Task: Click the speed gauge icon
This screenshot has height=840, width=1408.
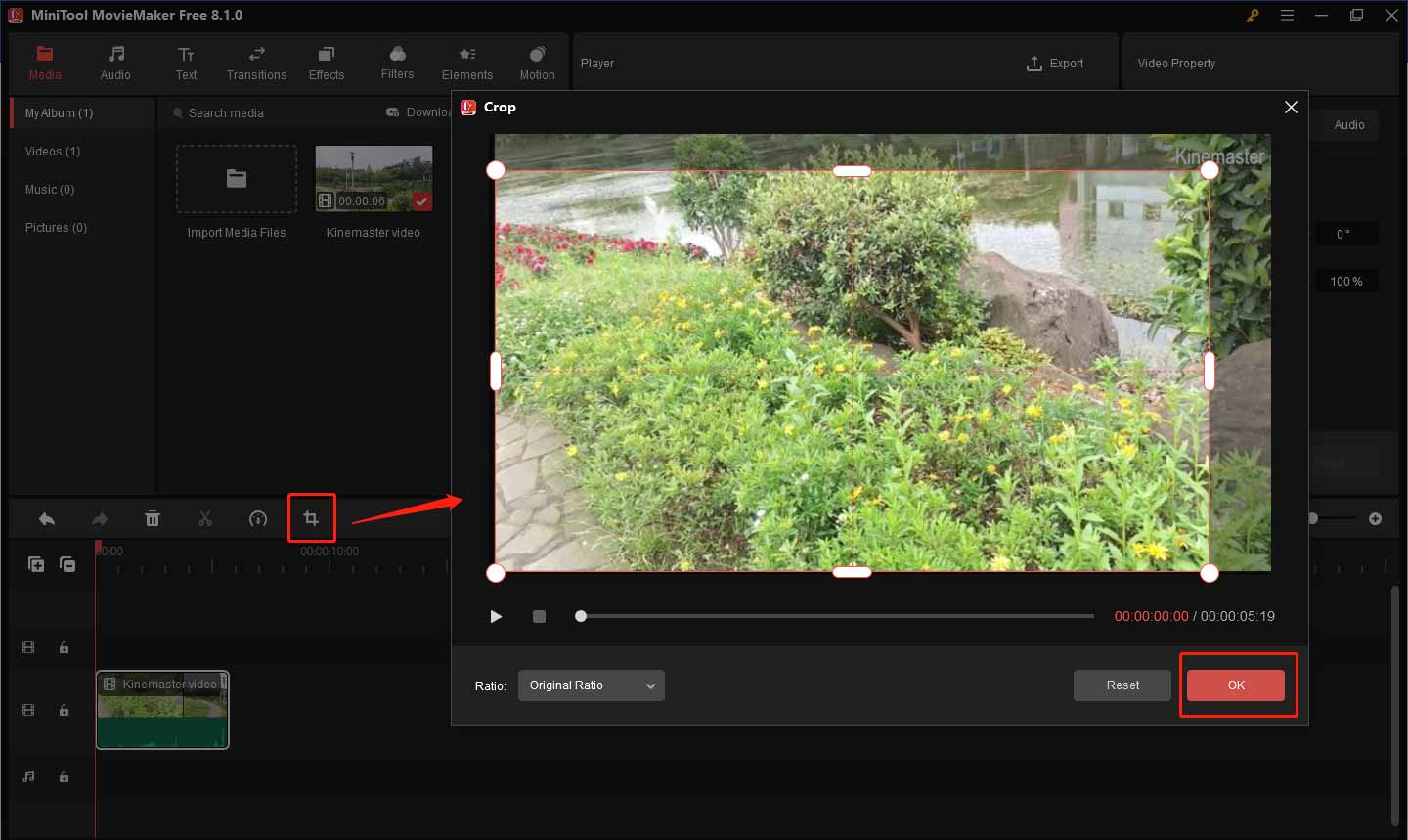Action: [258, 519]
